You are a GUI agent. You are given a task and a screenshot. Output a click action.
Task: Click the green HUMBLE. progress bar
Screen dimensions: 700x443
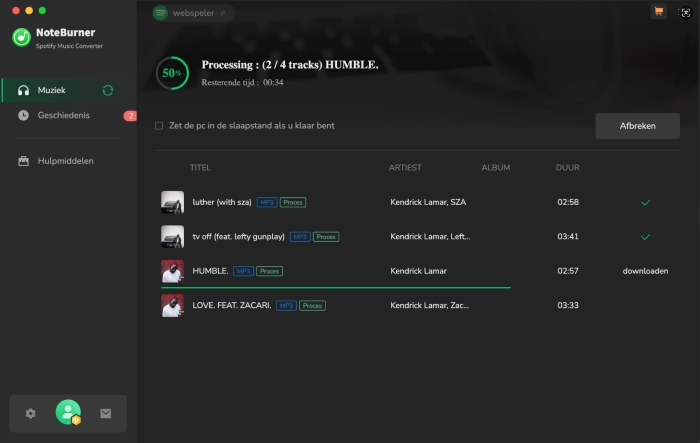pos(336,288)
